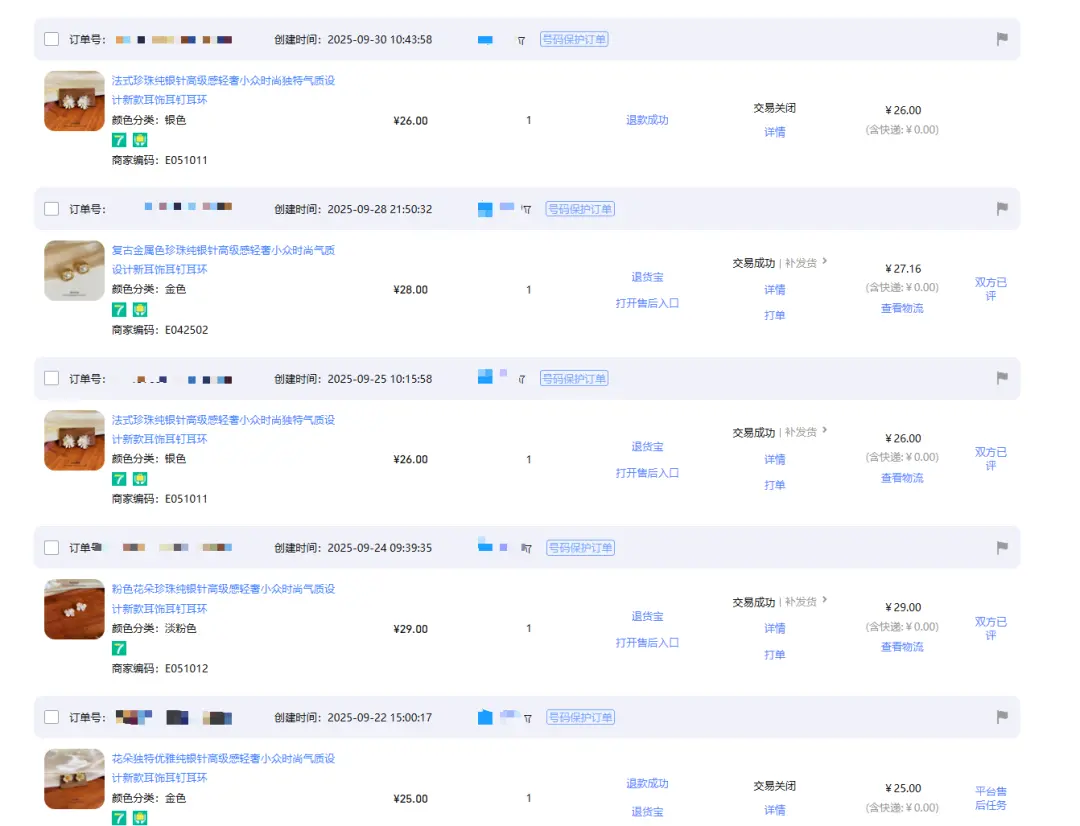
Task: Click the filter funnel icon in the first order header
Action: (x=522, y=39)
